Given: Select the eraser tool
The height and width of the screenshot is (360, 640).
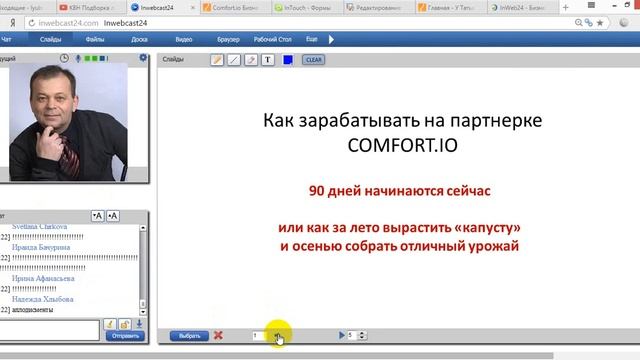Looking at the screenshot, I should pyautogui.click(x=251, y=60).
